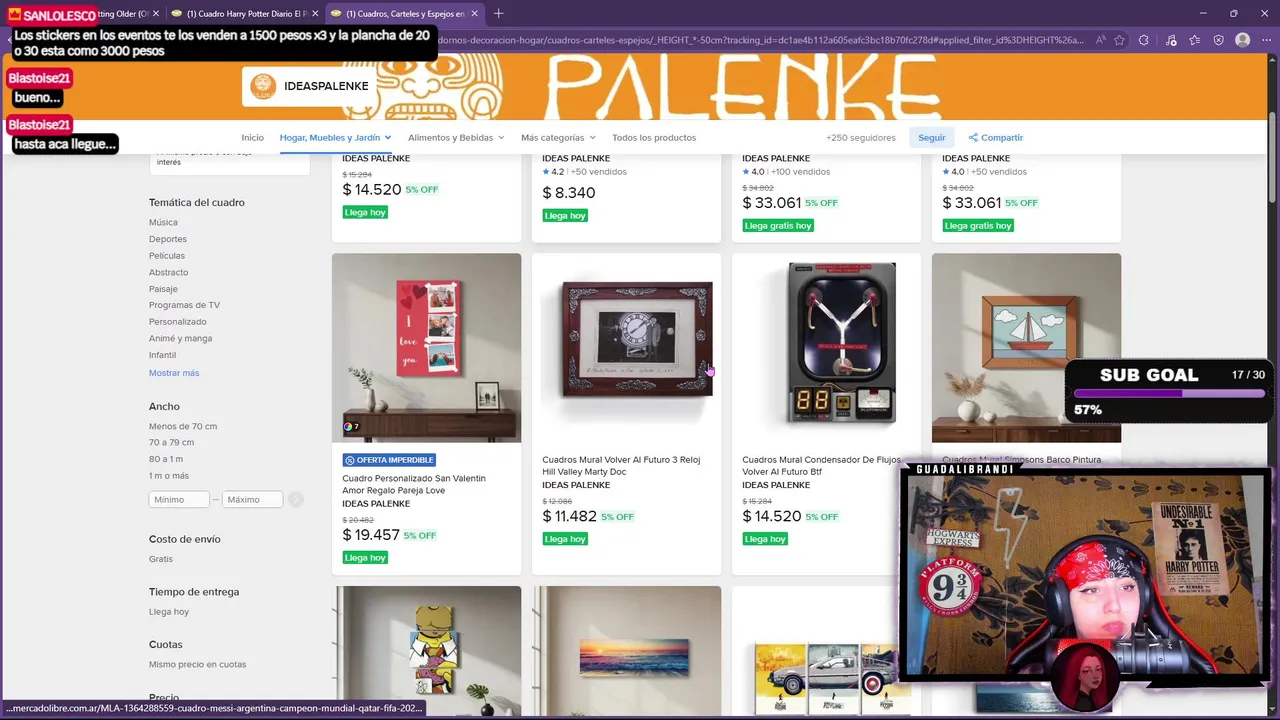1280x720 pixels.
Task: Open the Flux Capacitor mural product image
Action: 826,347
